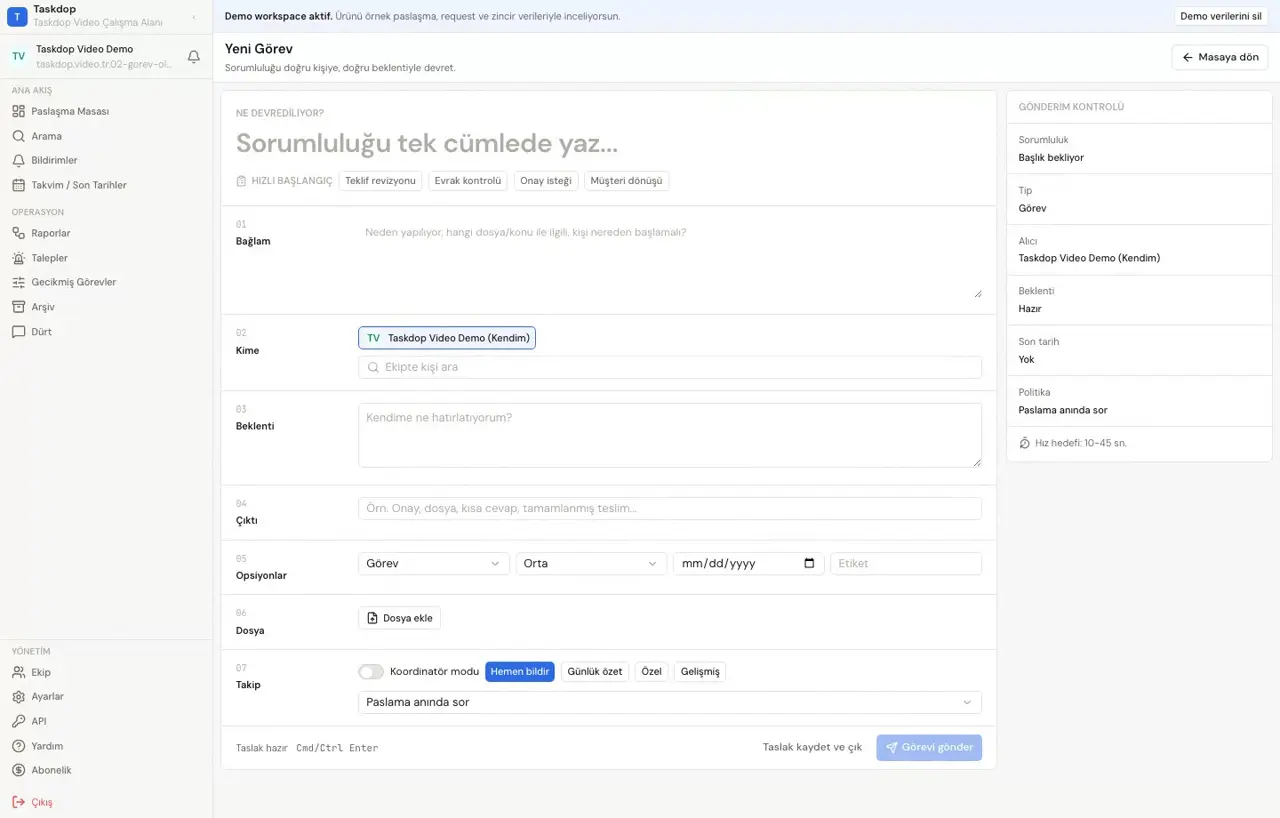The height and width of the screenshot is (818, 1280).
Task: Click the Çıktı output input field
Action: pos(670,508)
